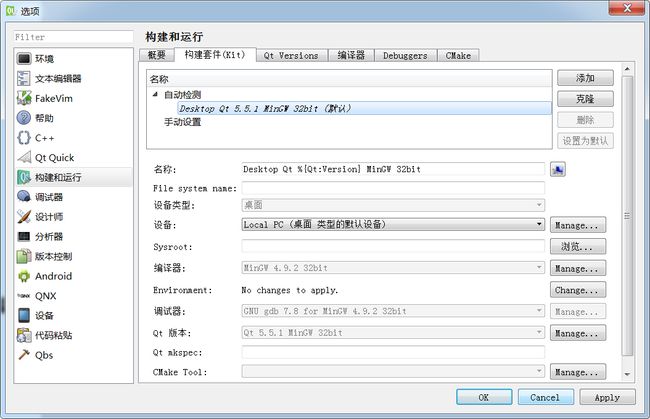This screenshot has width=650, height=419.
Task: Select the C++ braces icon
Action: [24, 138]
